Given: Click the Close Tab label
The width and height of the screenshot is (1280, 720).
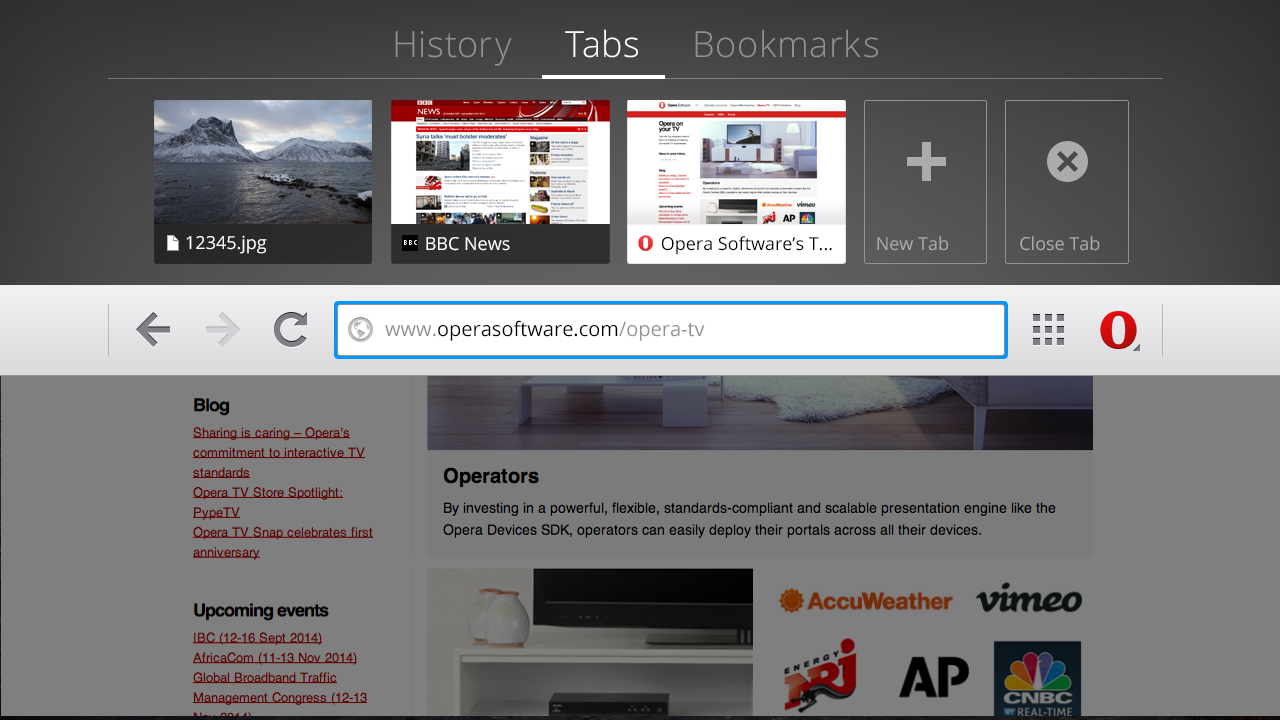Looking at the screenshot, I should [1059, 244].
